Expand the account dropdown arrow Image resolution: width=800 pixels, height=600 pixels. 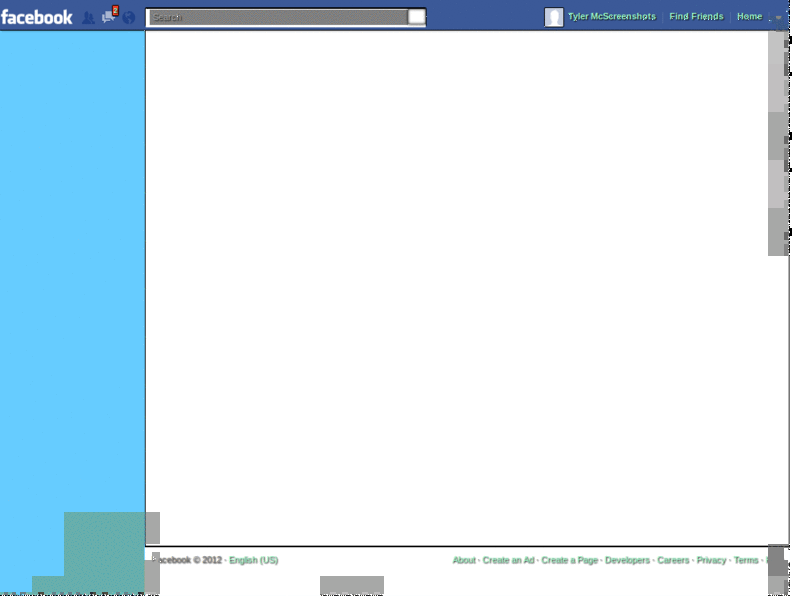click(x=779, y=17)
